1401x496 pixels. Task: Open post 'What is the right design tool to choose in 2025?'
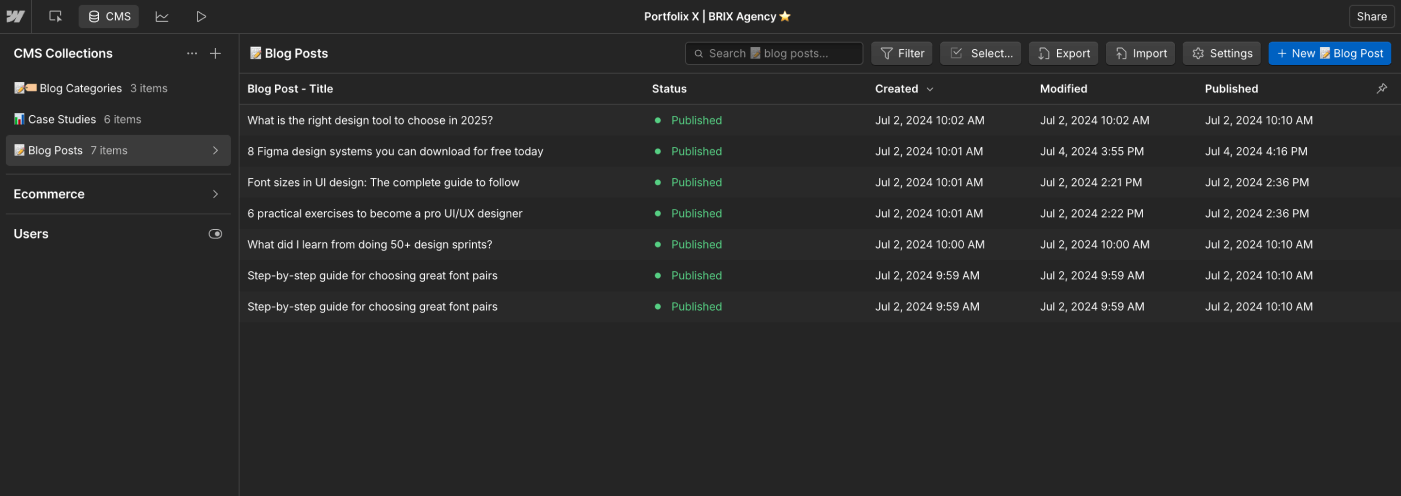click(370, 120)
